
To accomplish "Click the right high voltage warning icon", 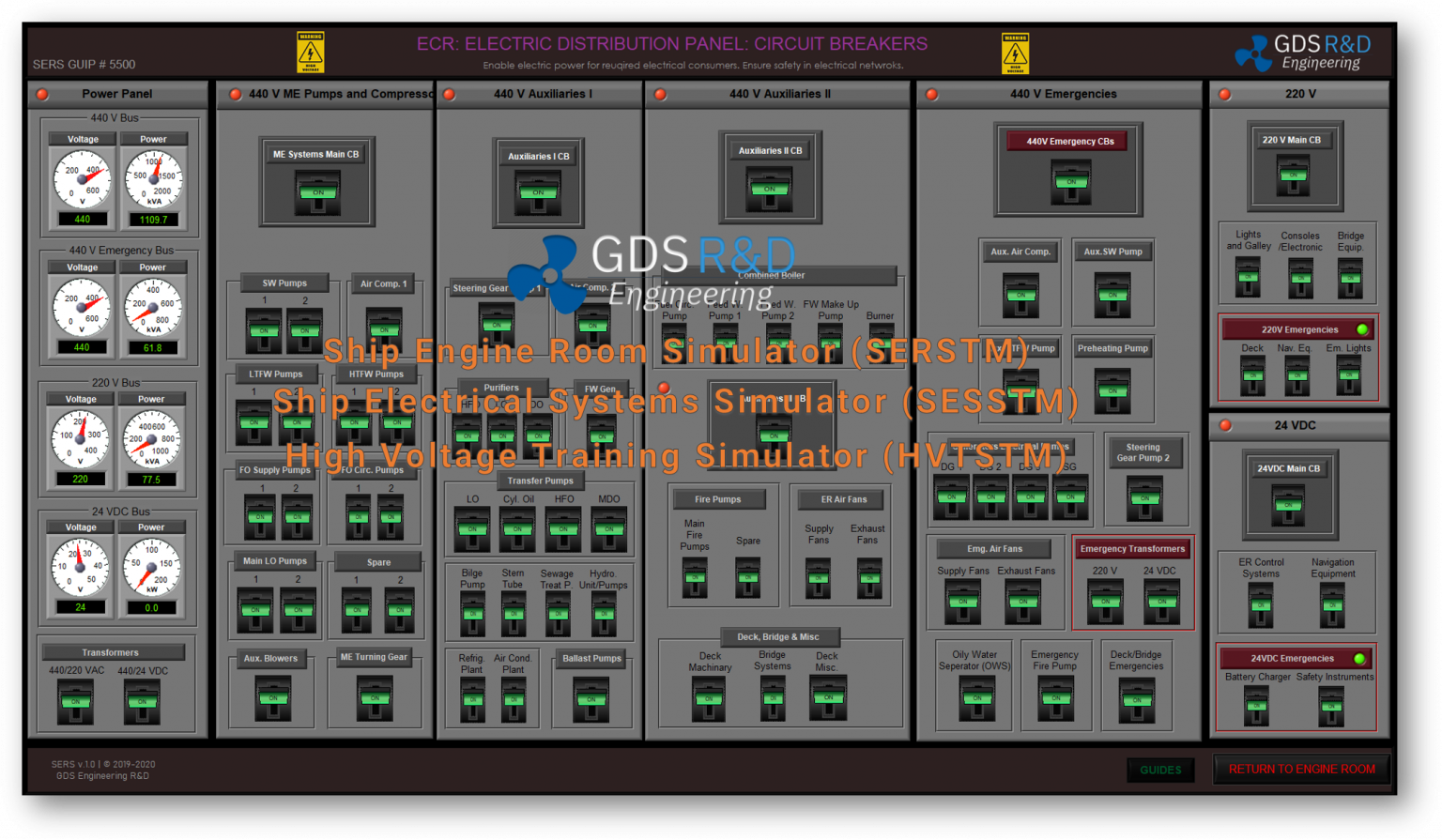I will tap(1017, 52).
